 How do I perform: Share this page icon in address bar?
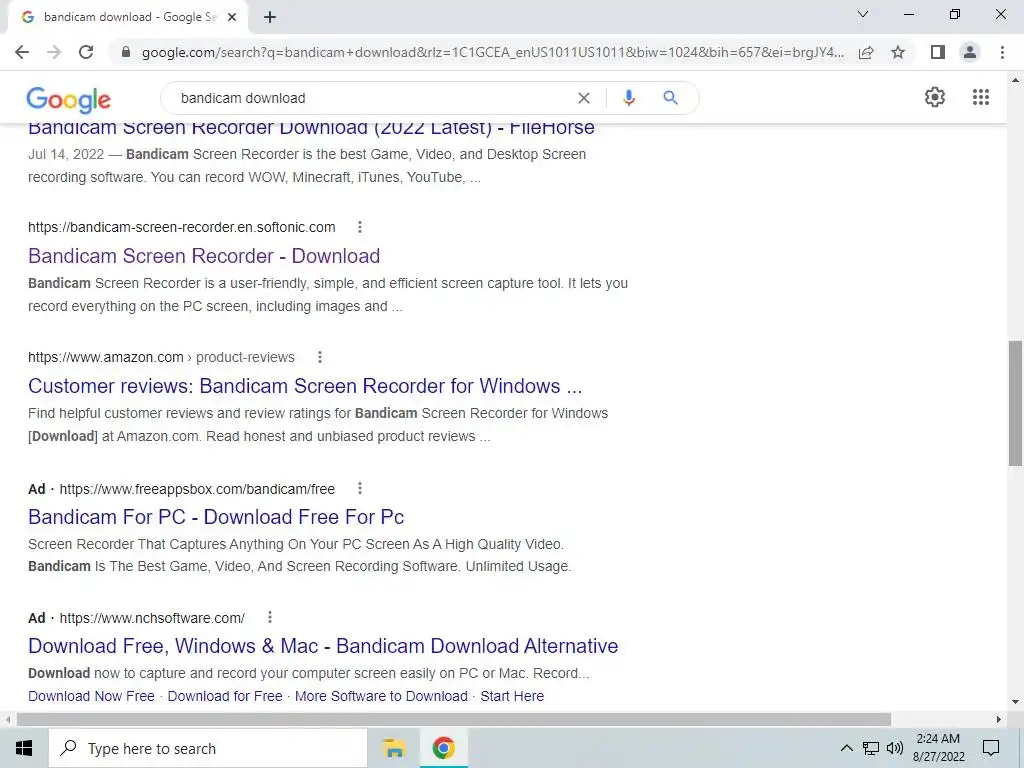click(866, 52)
